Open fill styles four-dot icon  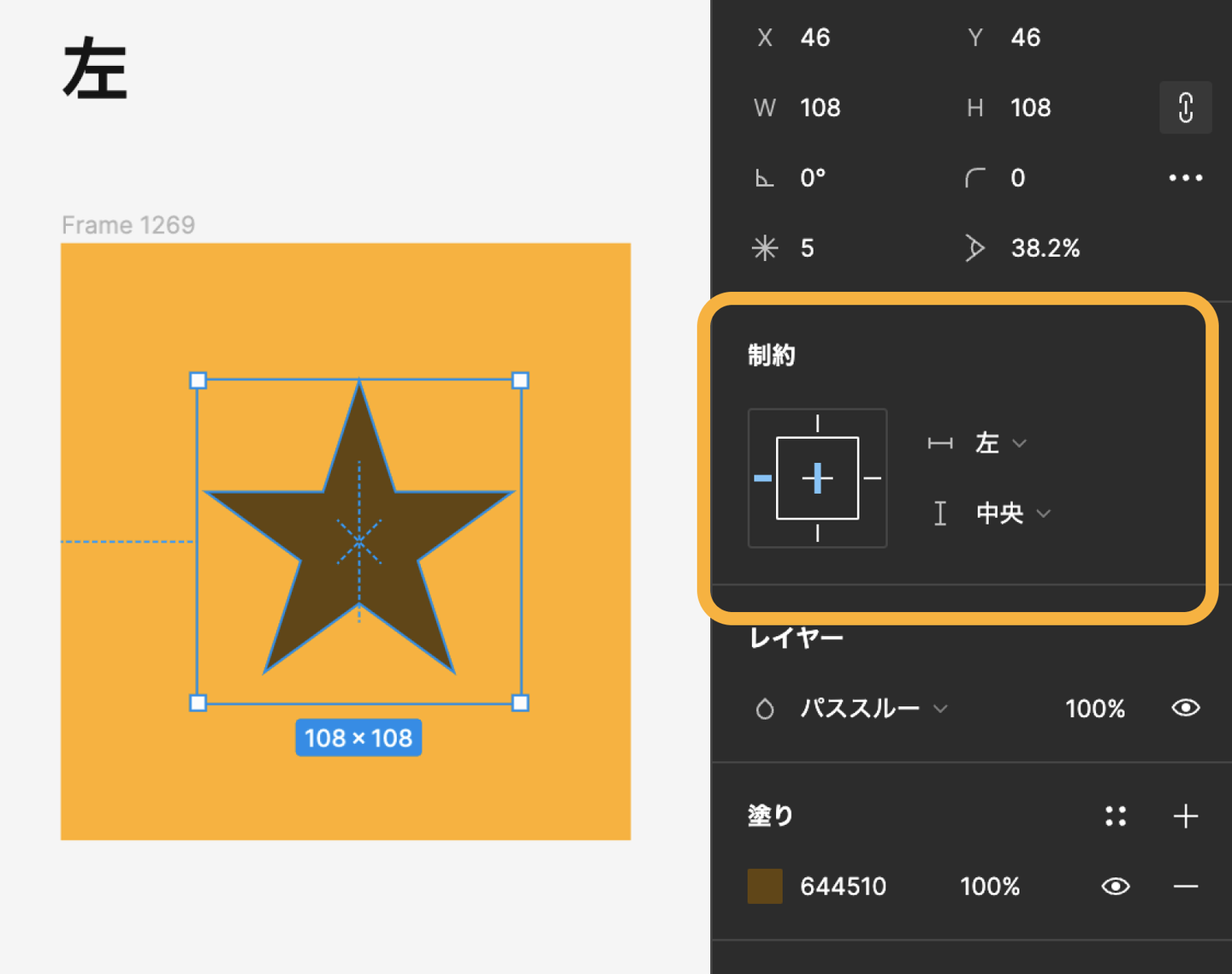pos(1115,817)
